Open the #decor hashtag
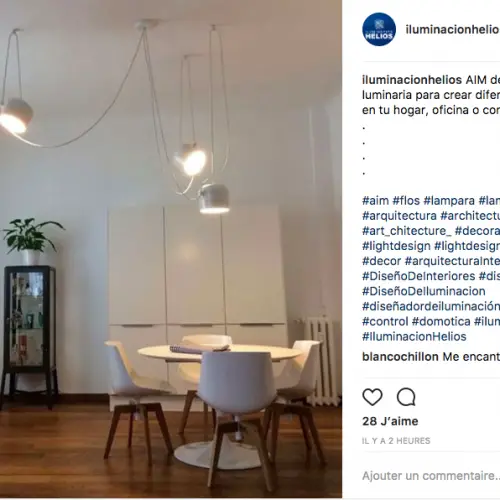This screenshot has height=500, width=500. (x=382, y=261)
